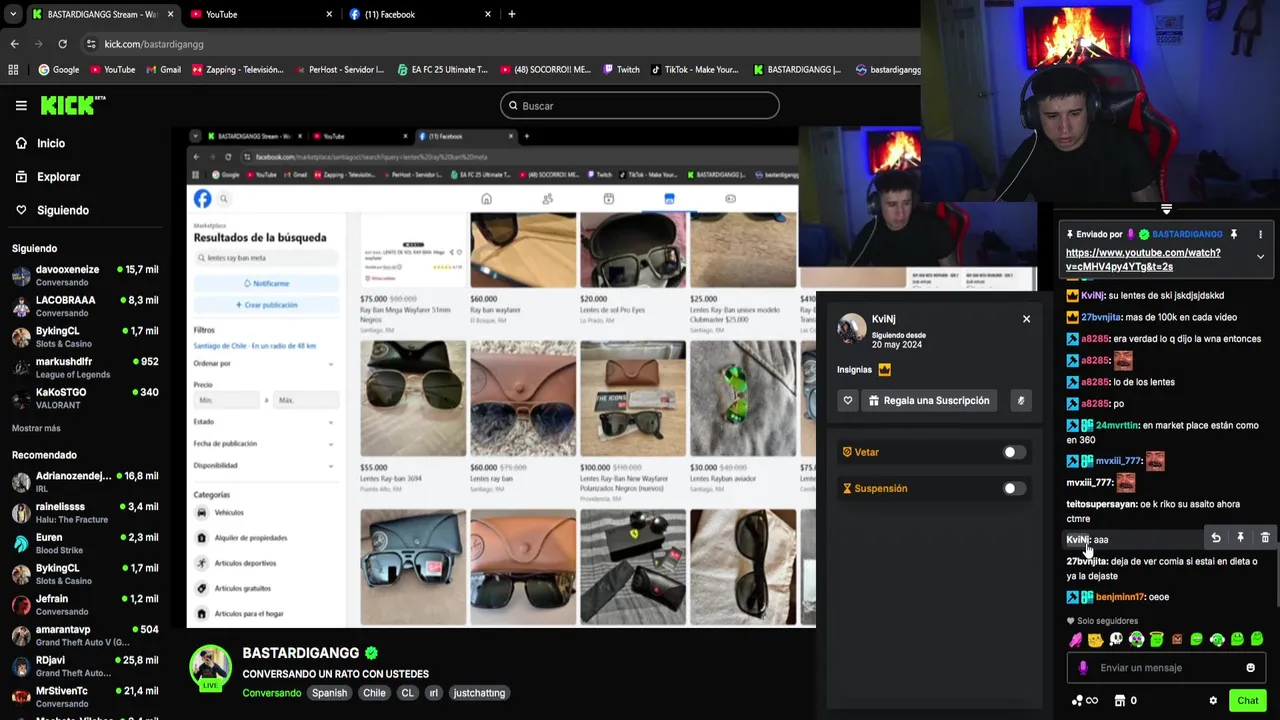1280x720 pixels.
Task: Click username benjminn17 in chat
Action: pyautogui.click(x=1119, y=597)
